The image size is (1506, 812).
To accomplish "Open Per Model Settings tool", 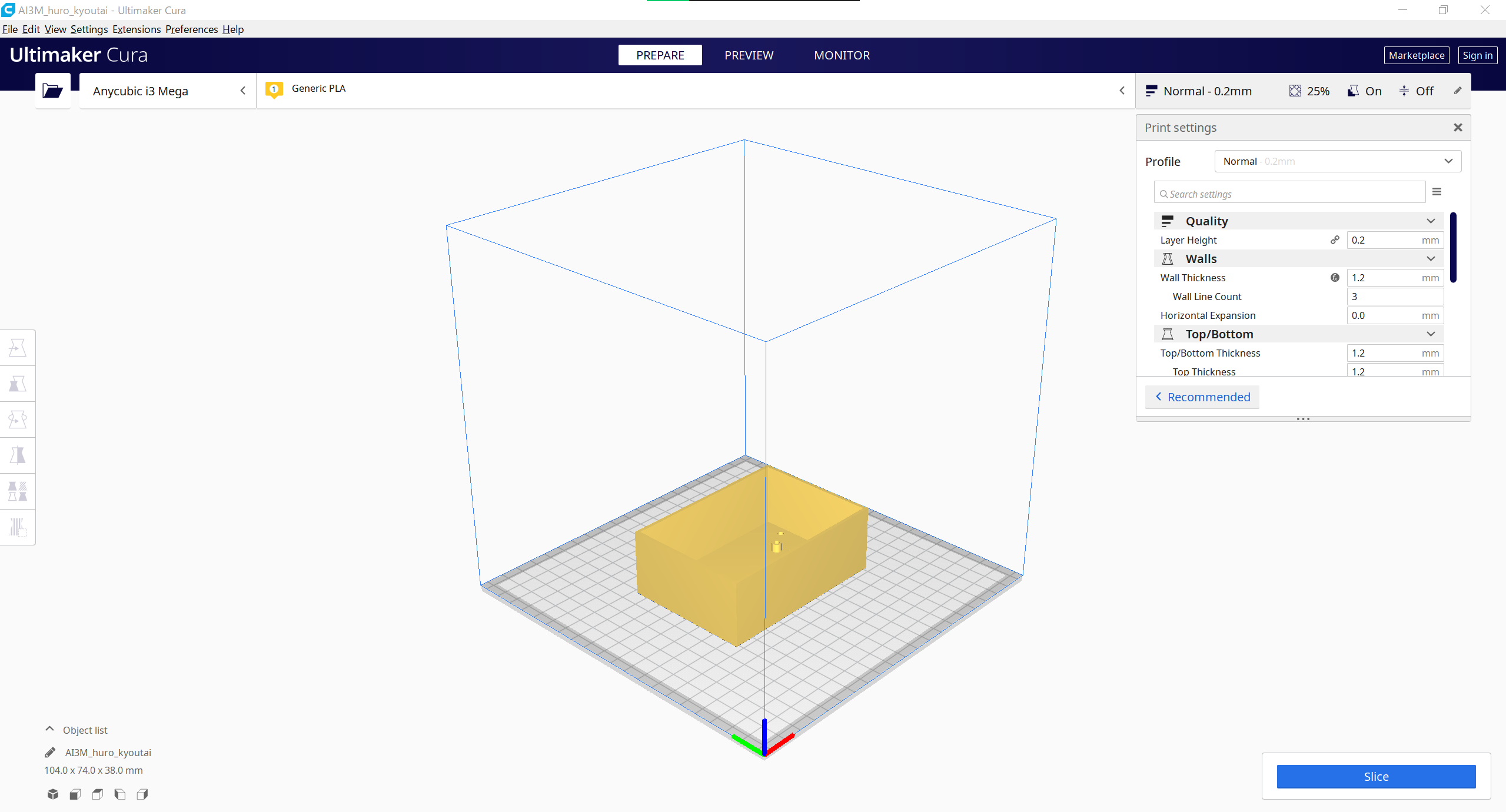I will 18,491.
